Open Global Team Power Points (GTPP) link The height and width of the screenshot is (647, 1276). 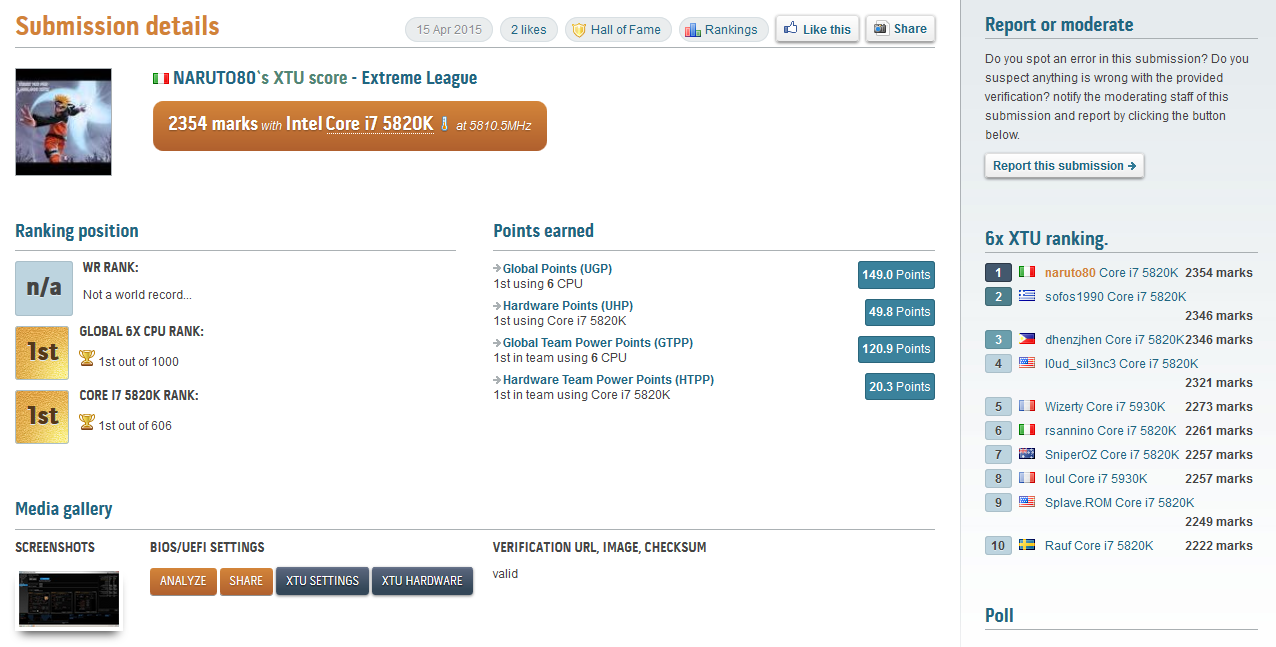click(x=598, y=343)
